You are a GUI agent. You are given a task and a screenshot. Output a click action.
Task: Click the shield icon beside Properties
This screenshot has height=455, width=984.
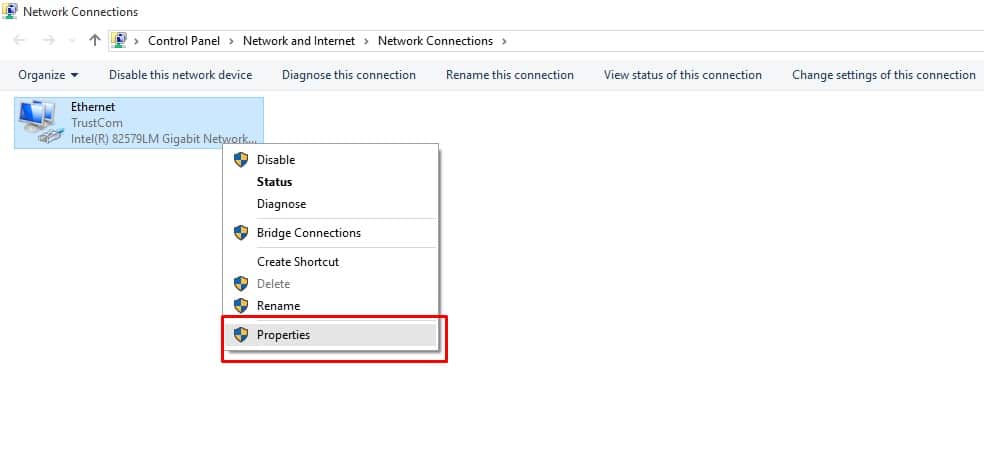pyautogui.click(x=240, y=335)
